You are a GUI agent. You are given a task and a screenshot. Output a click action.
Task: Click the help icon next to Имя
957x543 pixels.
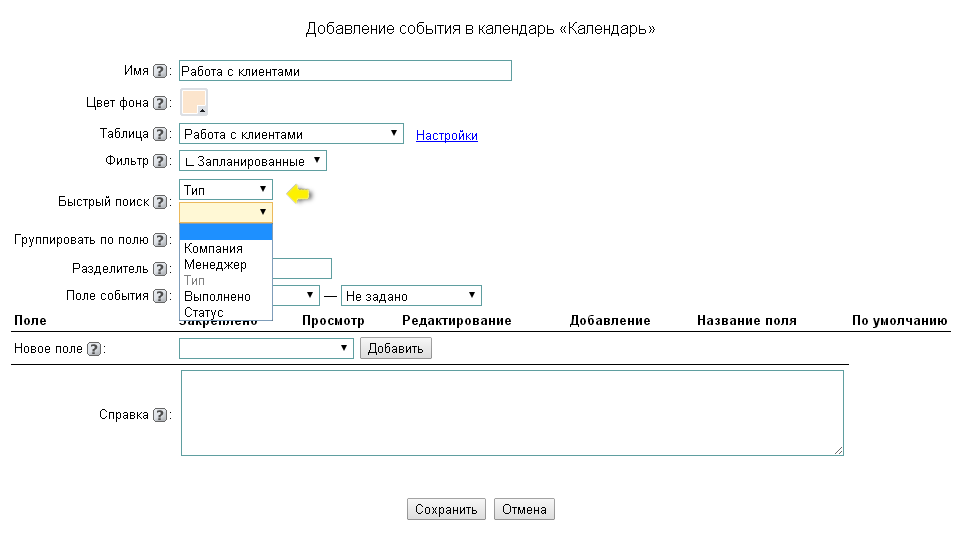pos(160,72)
